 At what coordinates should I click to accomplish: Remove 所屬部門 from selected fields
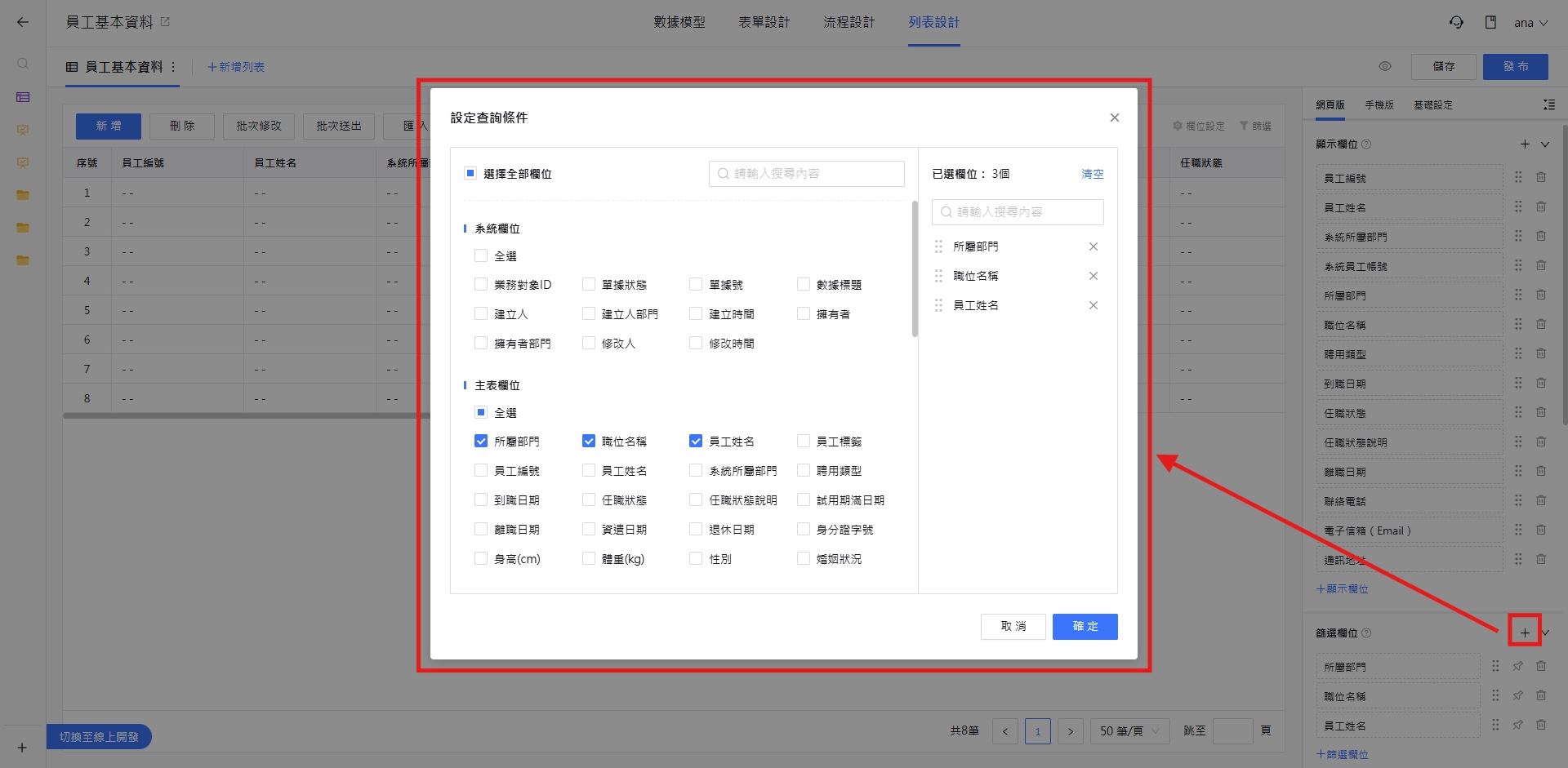[1093, 246]
